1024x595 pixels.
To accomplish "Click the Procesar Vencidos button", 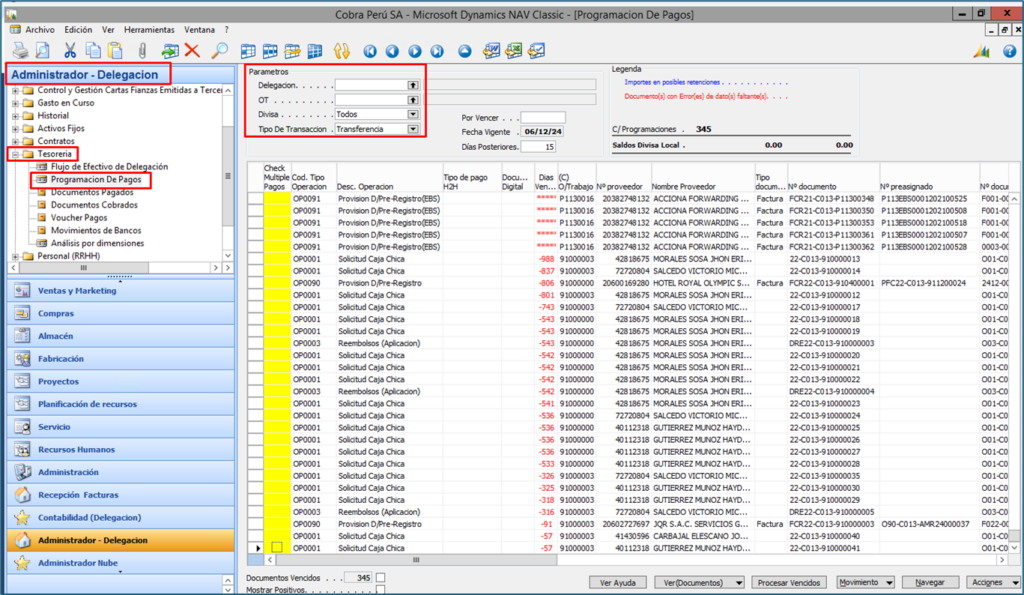I will click(x=788, y=583).
